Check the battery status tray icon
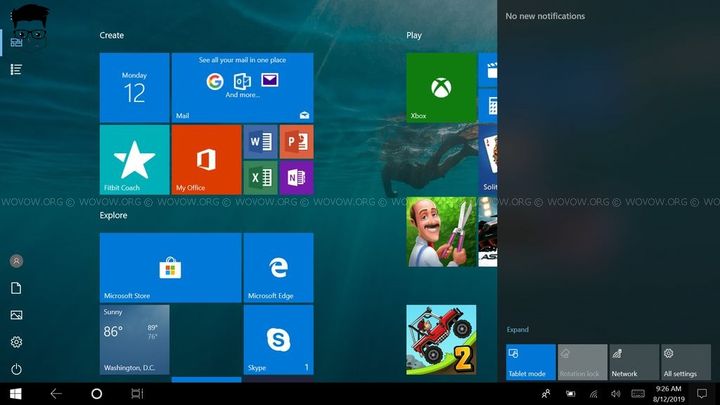The width and height of the screenshot is (720, 405). (570, 394)
